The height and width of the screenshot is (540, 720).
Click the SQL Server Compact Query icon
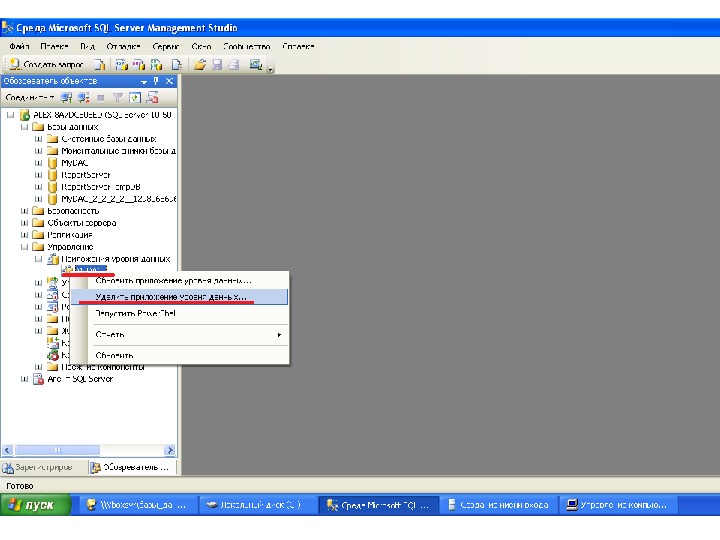click(x=177, y=65)
